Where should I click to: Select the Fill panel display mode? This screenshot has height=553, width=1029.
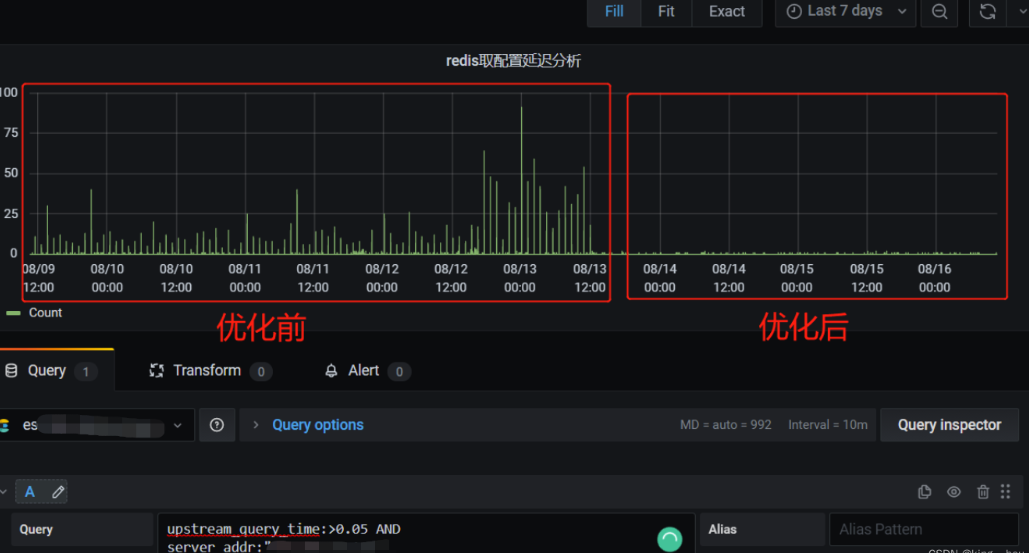click(614, 11)
